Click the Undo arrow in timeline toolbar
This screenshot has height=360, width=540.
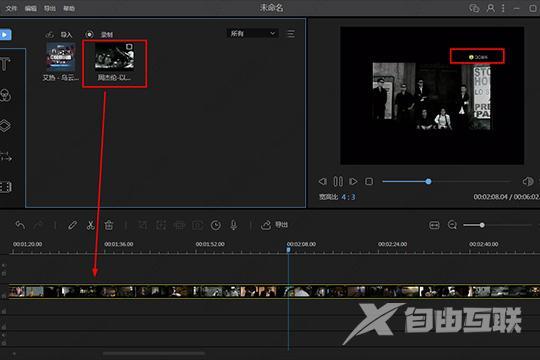[20, 225]
